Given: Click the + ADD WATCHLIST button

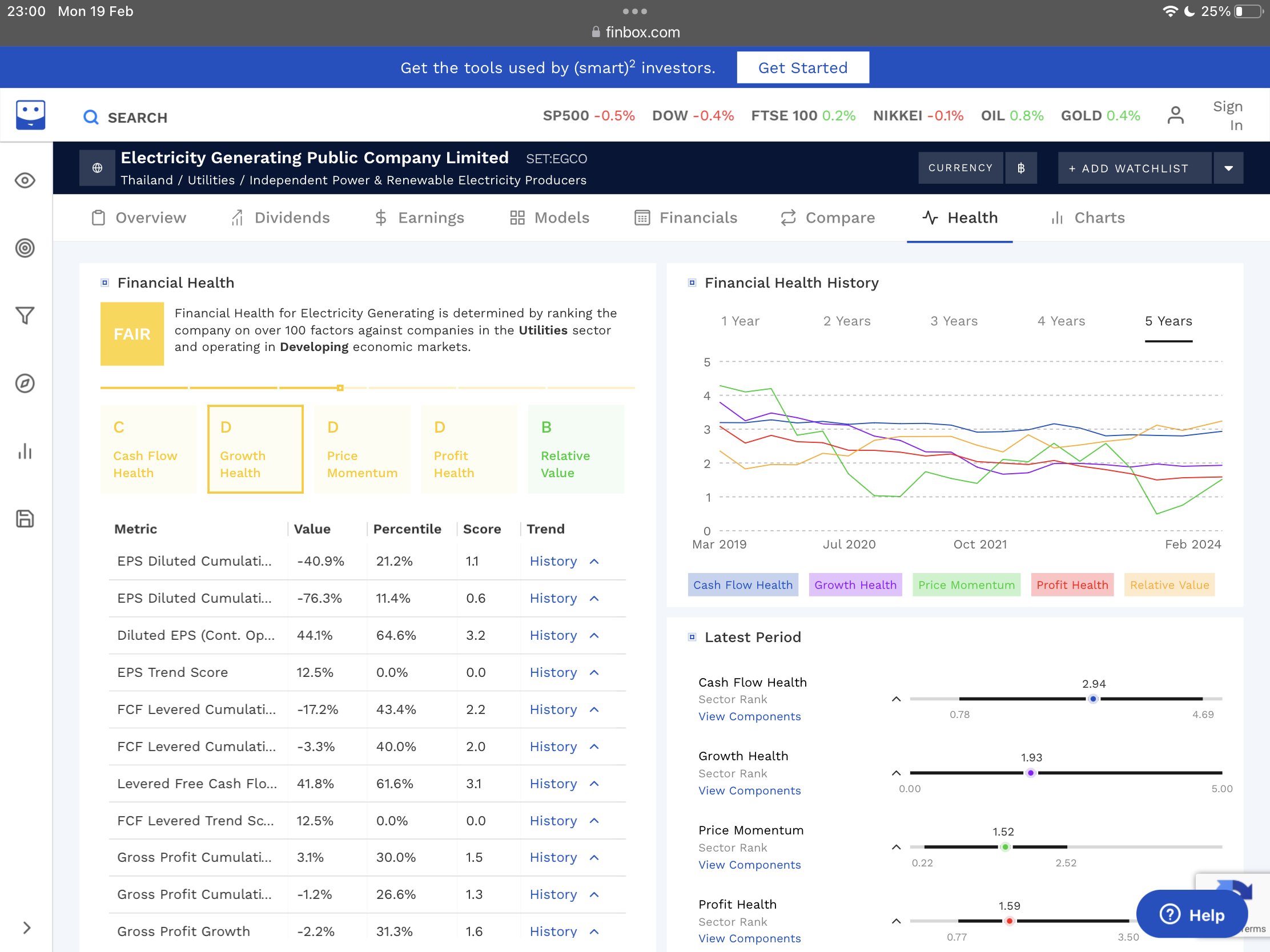Looking at the screenshot, I should click(x=1135, y=168).
